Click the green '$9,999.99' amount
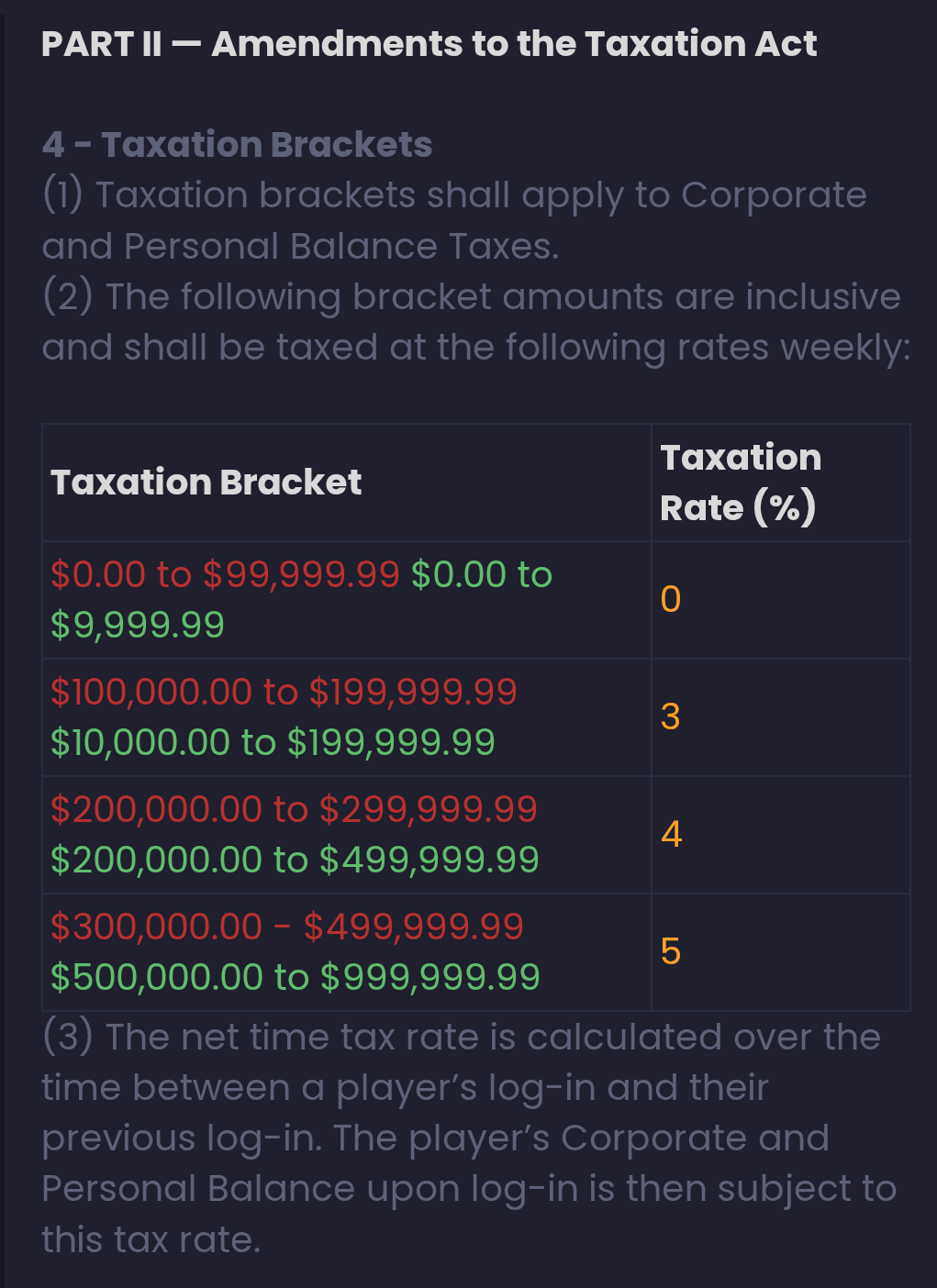 coord(138,625)
